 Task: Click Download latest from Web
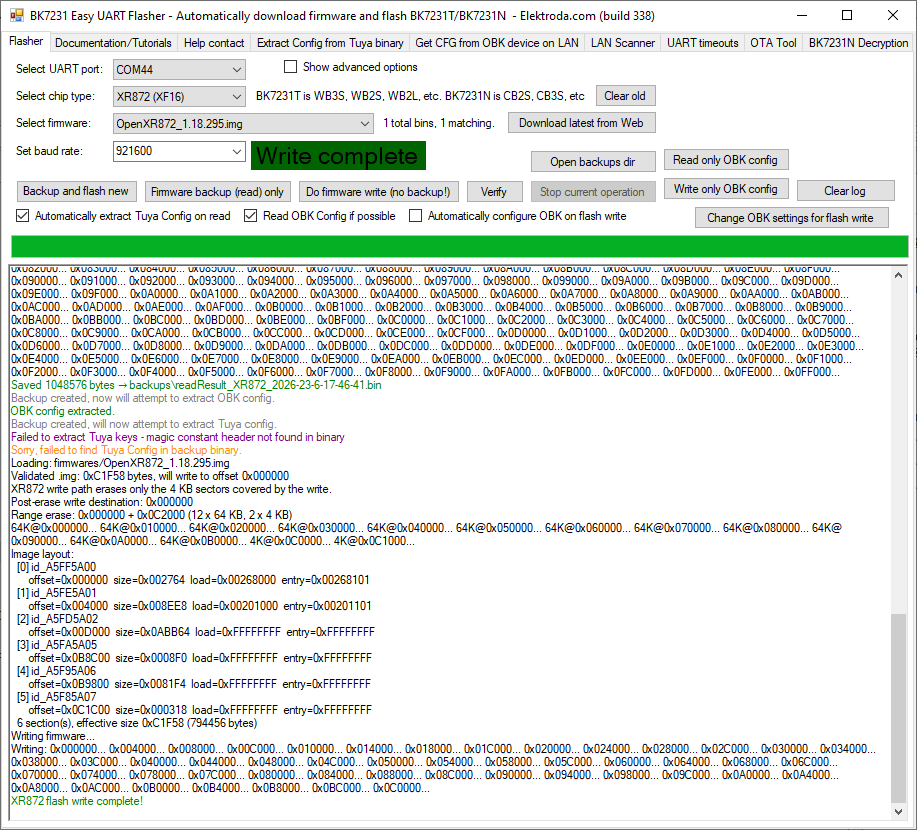pyautogui.click(x=581, y=123)
